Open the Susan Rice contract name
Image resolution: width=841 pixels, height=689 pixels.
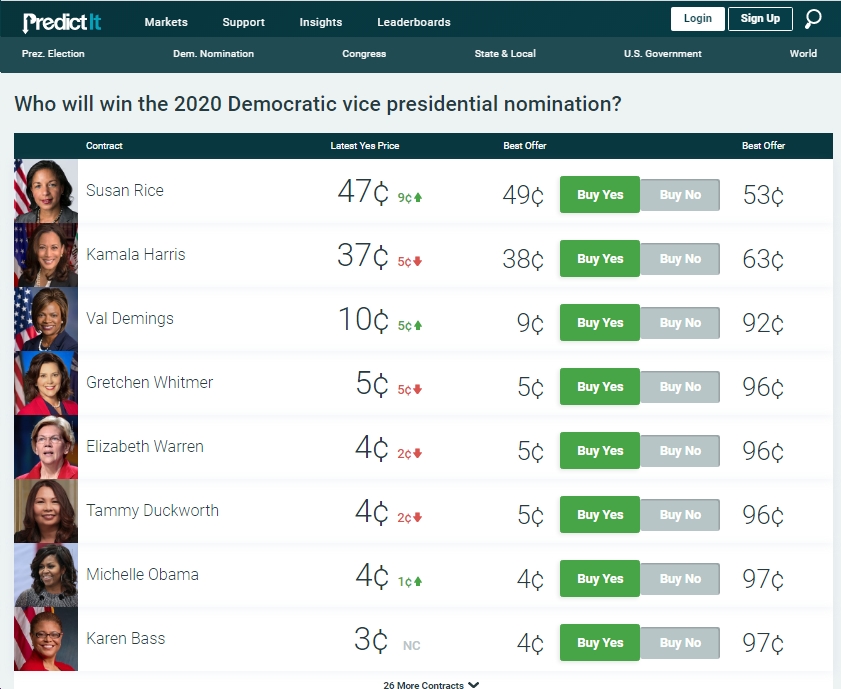coord(125,190)
